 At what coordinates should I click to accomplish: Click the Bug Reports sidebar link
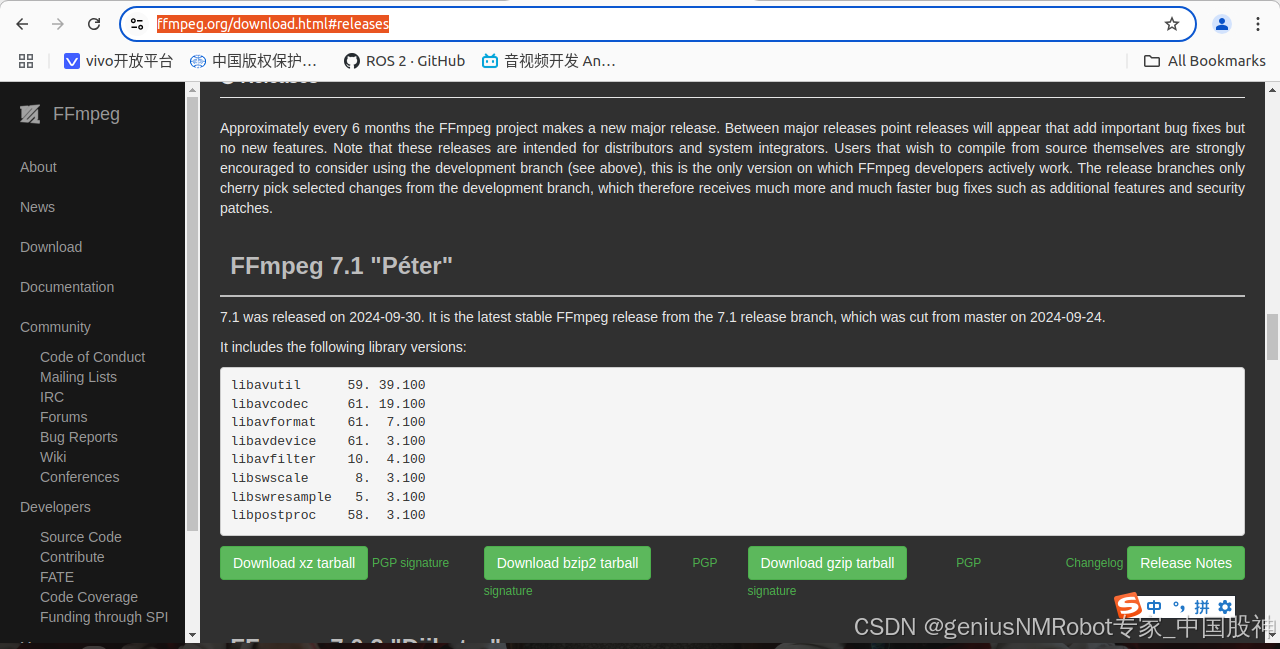click(78, 437)
